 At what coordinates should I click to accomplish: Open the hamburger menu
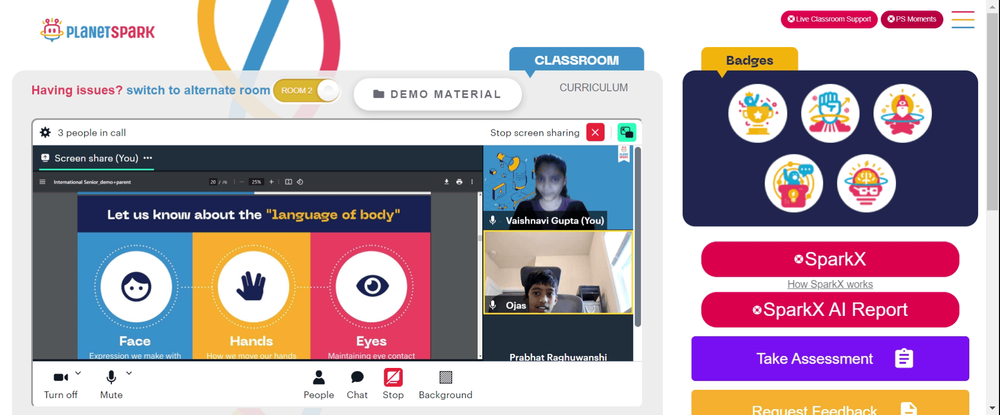963,19
